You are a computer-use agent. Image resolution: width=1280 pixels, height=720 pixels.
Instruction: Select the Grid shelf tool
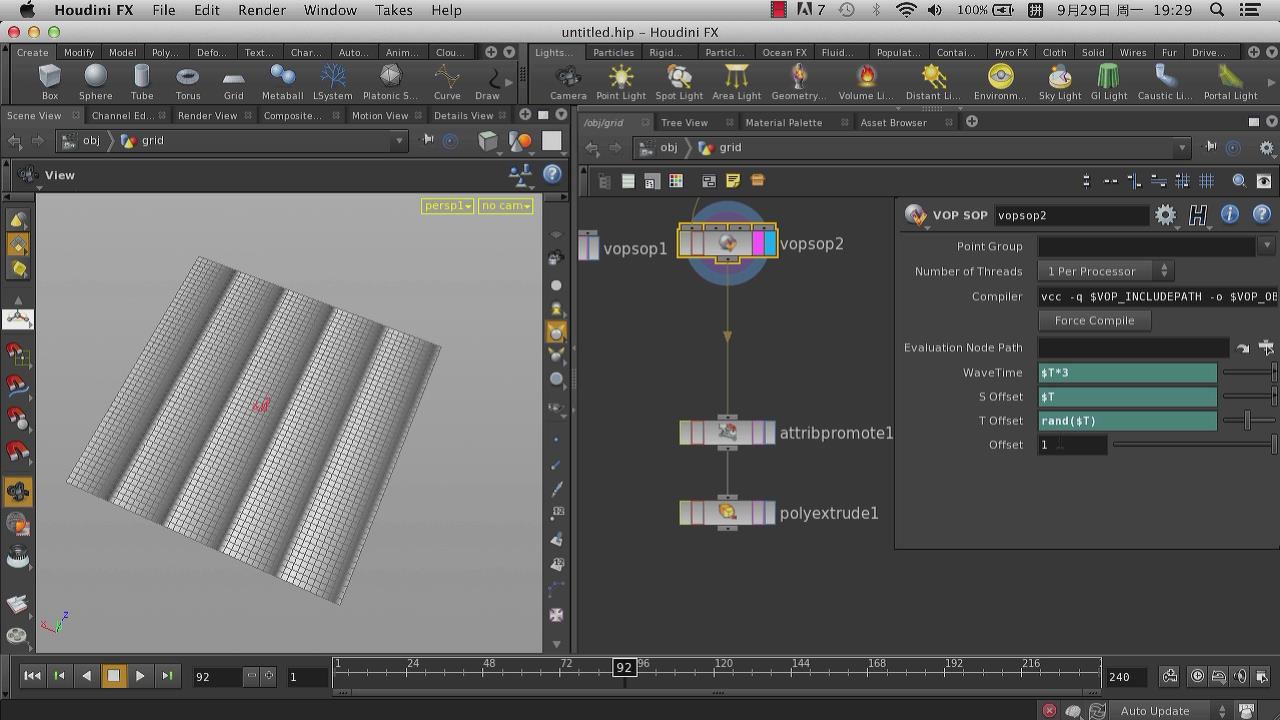click(x=233, y=82)
